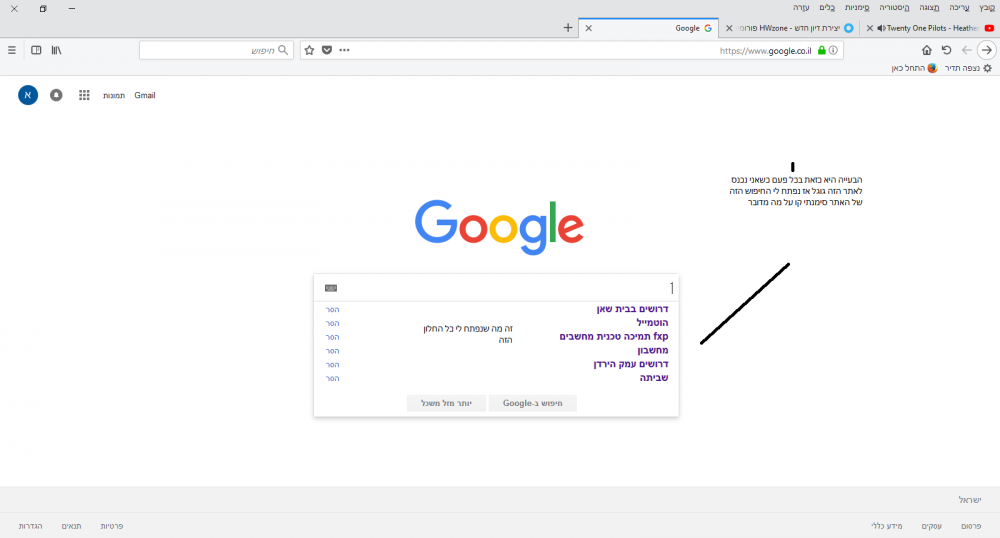Screen dimensions: 1000x538
Task: Go to the Firefox home page icon
Action: pyautogui.click(x=927, y=50)
